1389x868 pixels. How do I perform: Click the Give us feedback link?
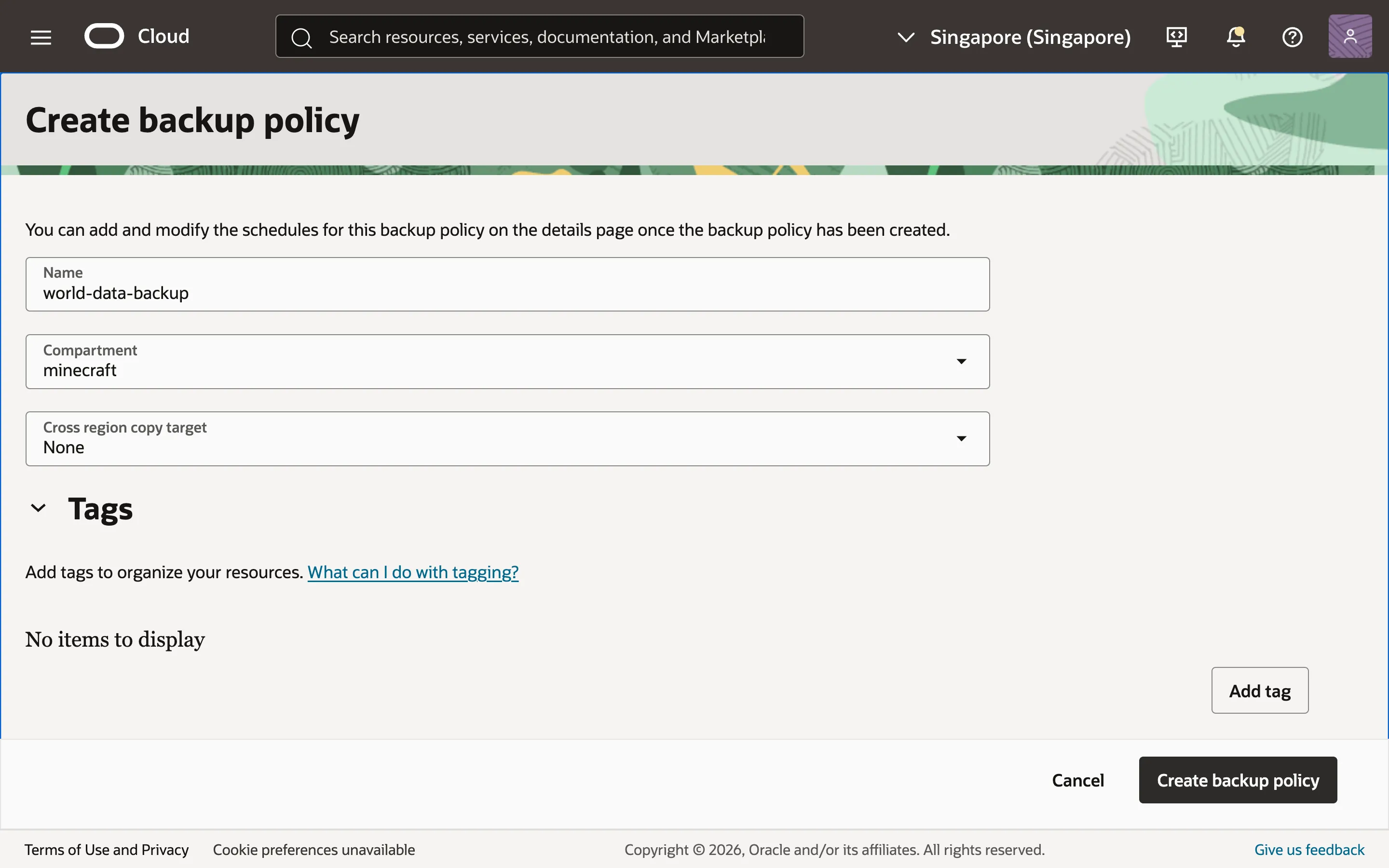pos(1308,850)
